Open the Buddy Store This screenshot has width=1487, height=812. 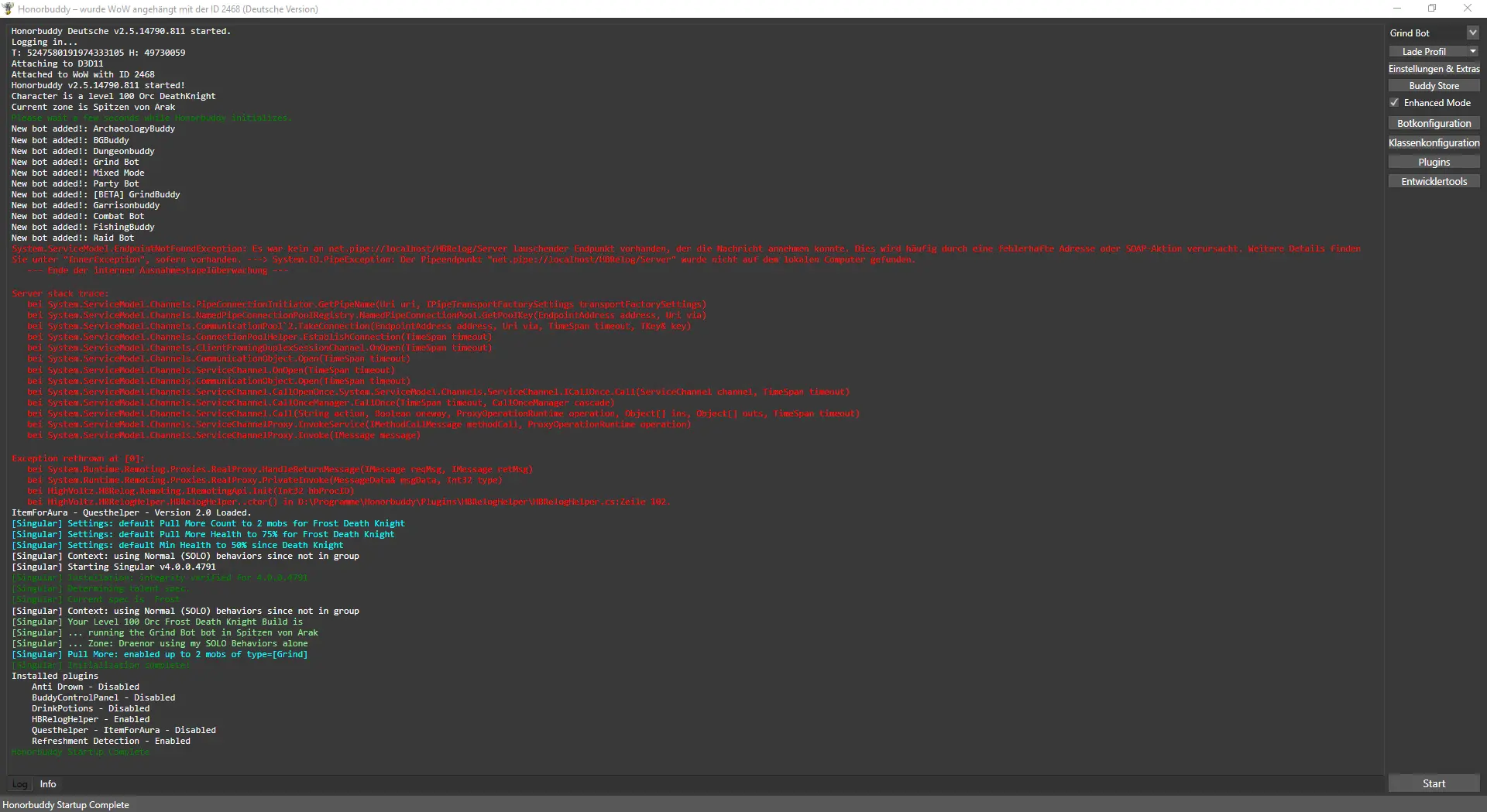(x=1434, y=86)
